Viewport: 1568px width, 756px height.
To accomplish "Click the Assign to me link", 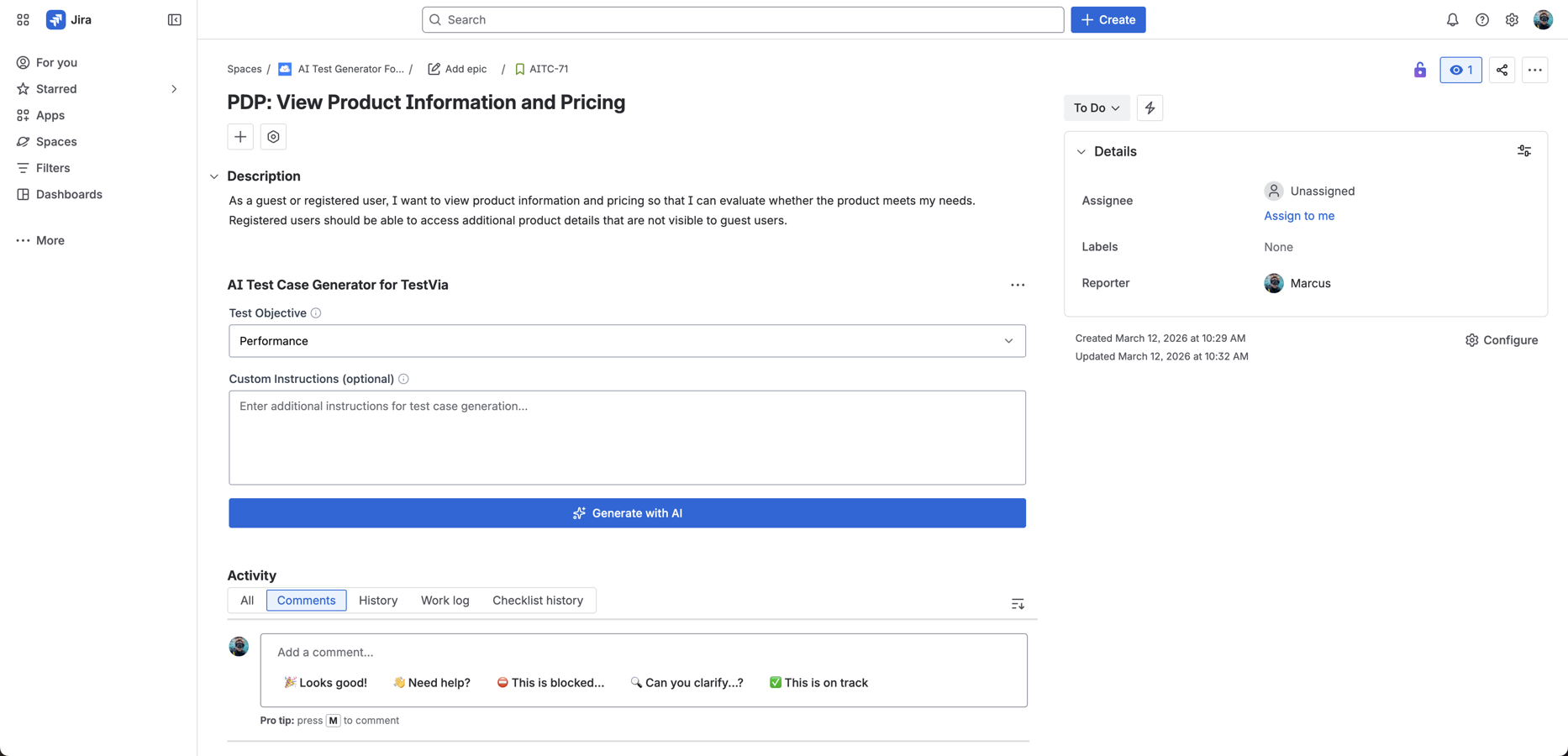I will coord(1298,216).
